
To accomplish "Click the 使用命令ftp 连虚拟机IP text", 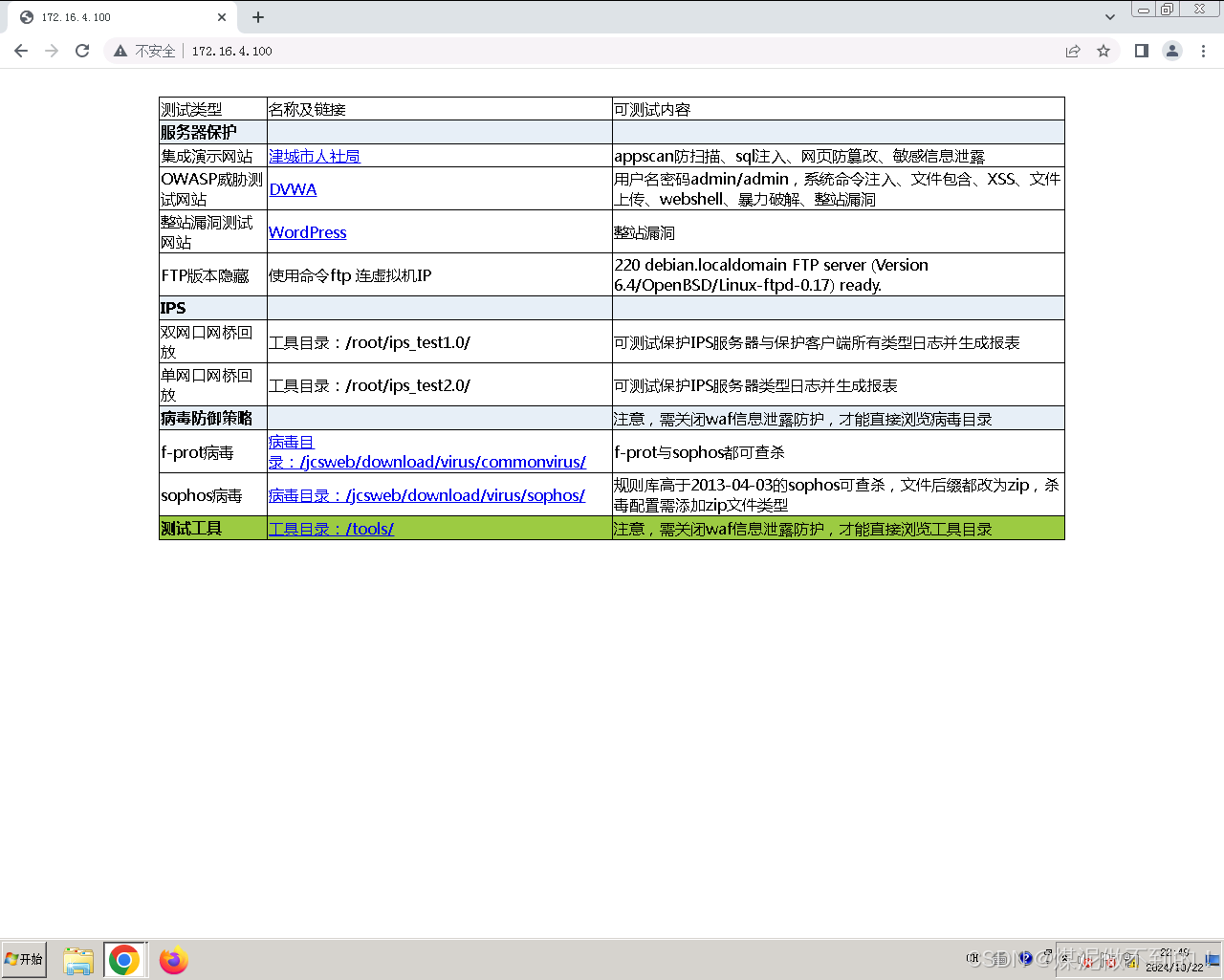I will pyautogui.click(x=350, y=275).
